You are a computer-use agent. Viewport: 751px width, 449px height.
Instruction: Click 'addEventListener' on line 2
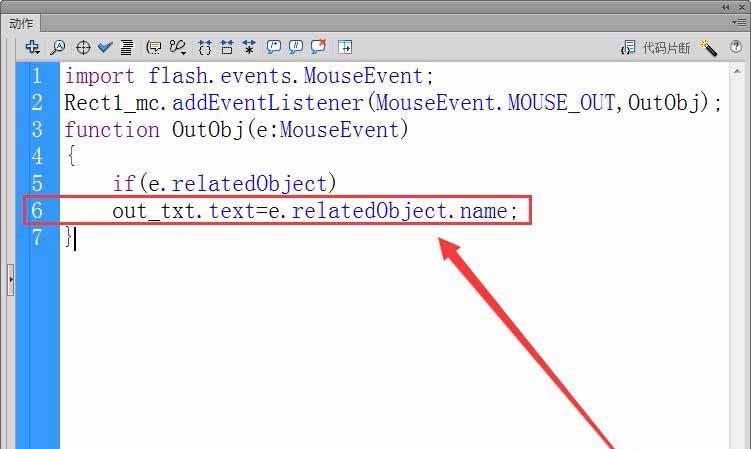pyautogui.click(x=268, y=103)
